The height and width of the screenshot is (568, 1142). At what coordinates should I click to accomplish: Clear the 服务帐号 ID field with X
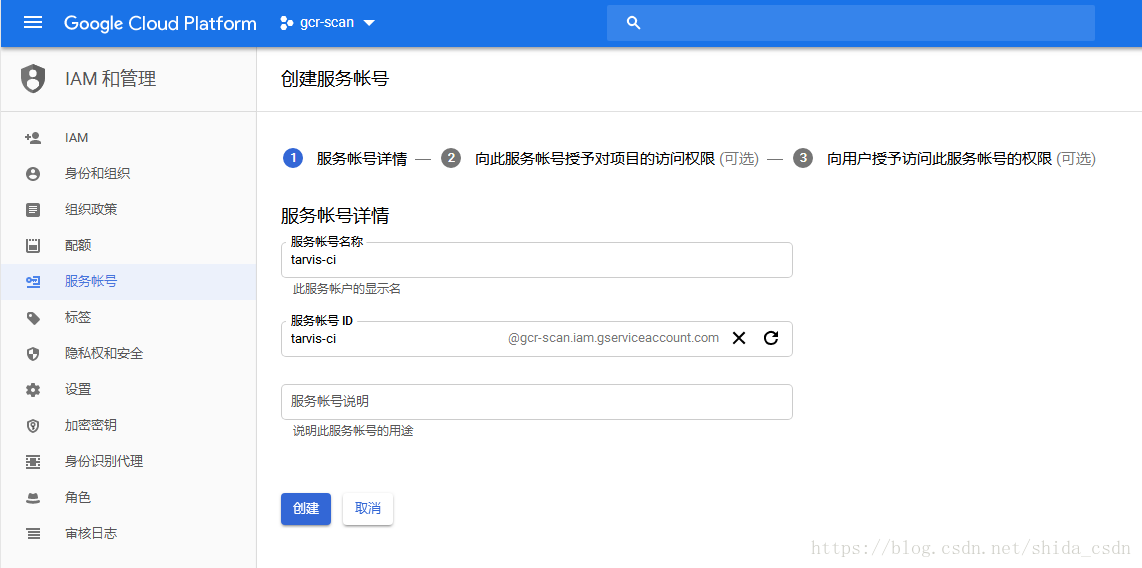[x=739, y=338]
